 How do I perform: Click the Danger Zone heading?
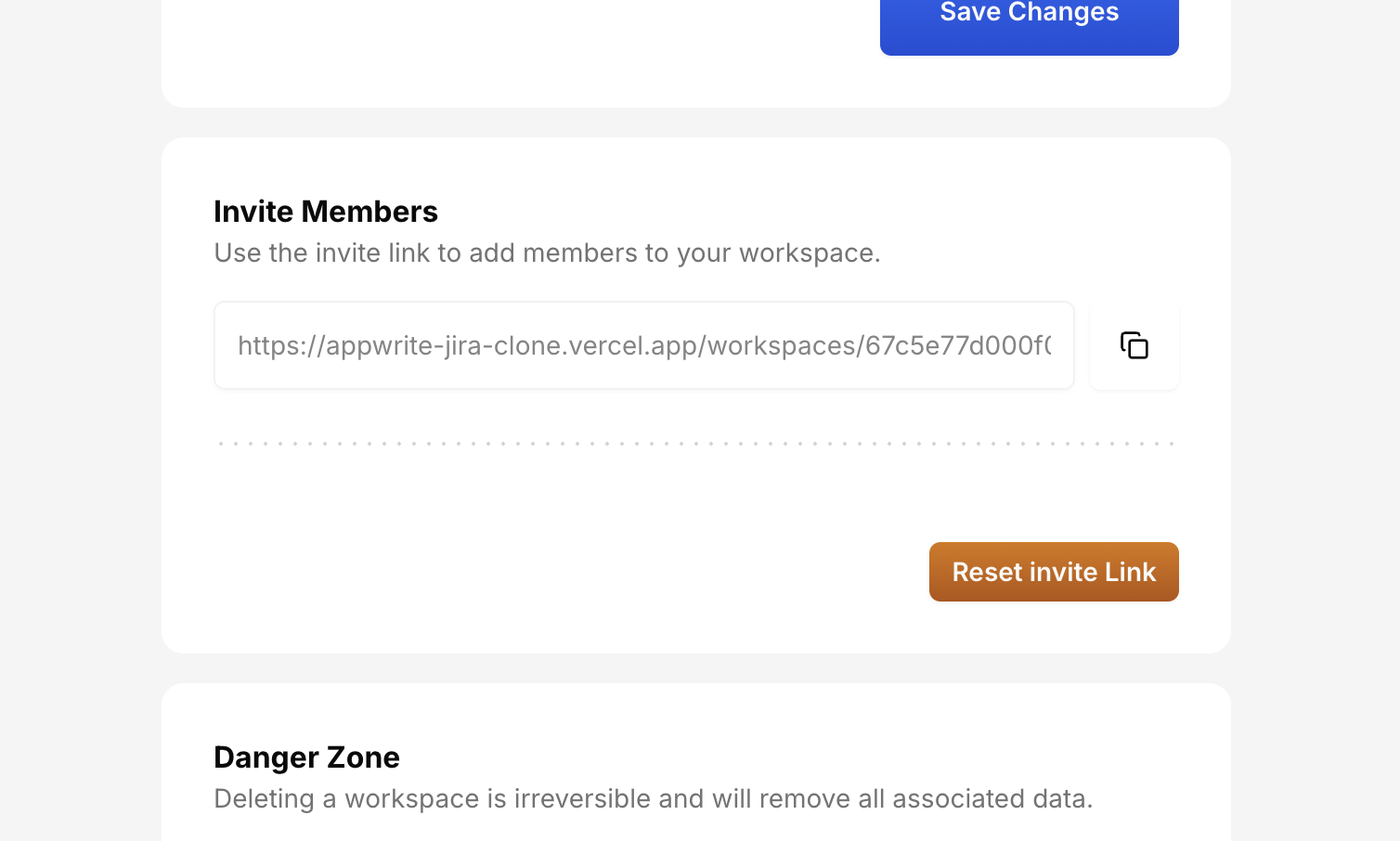(306, 757)
